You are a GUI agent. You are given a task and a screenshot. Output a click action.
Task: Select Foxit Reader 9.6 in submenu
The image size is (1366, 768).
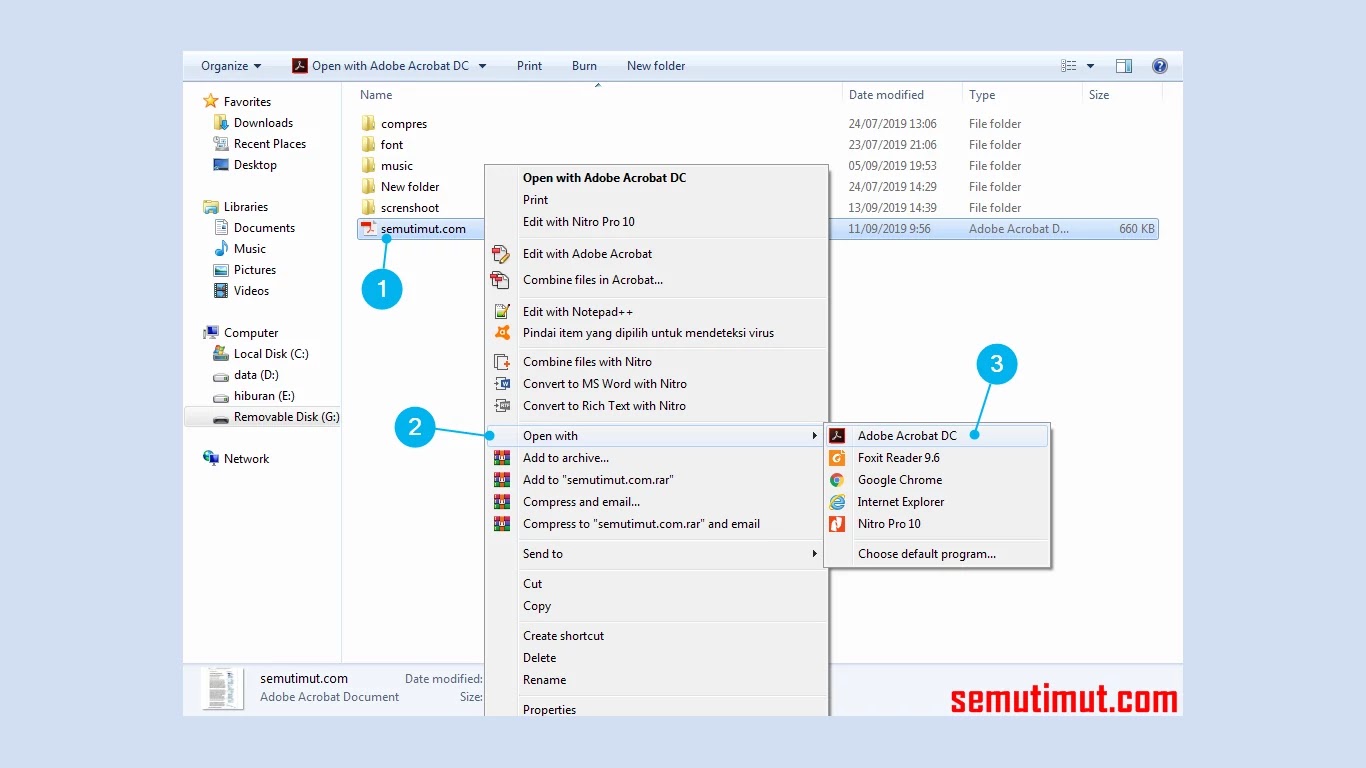(x=937, y=458)
